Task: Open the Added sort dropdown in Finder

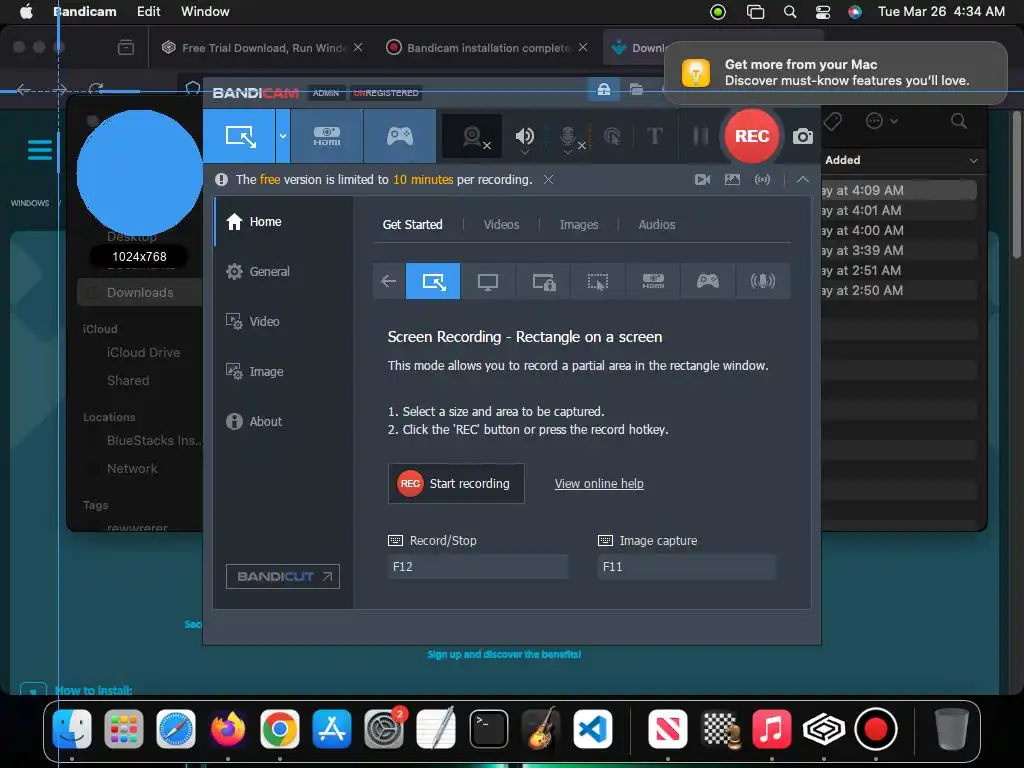Action: 973,161
